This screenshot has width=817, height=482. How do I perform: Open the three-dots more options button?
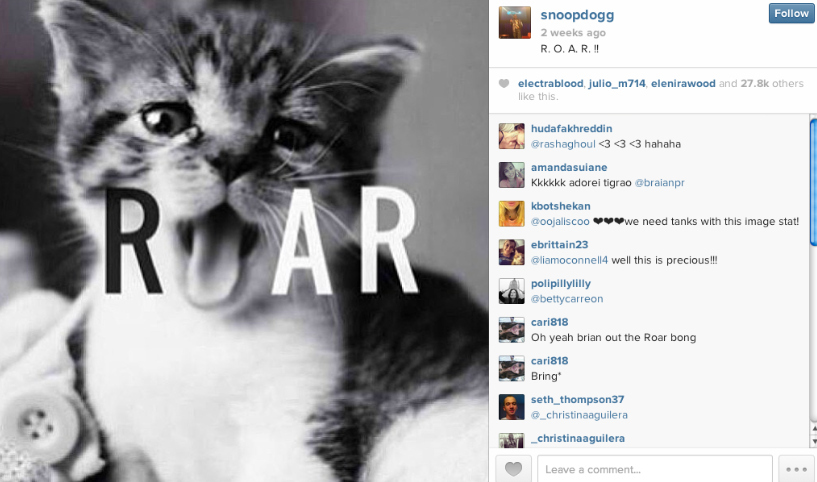coord(796,469)
